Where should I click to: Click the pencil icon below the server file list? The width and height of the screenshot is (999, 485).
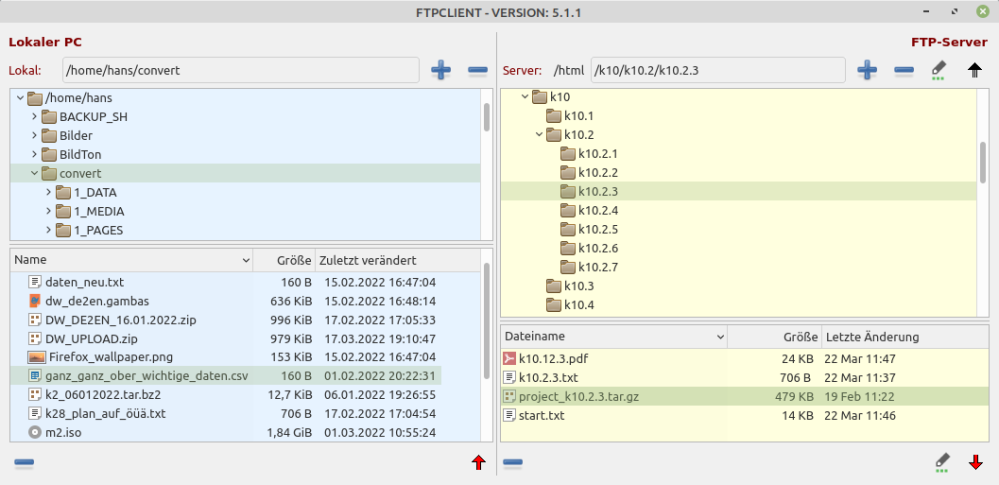[941, 462]
